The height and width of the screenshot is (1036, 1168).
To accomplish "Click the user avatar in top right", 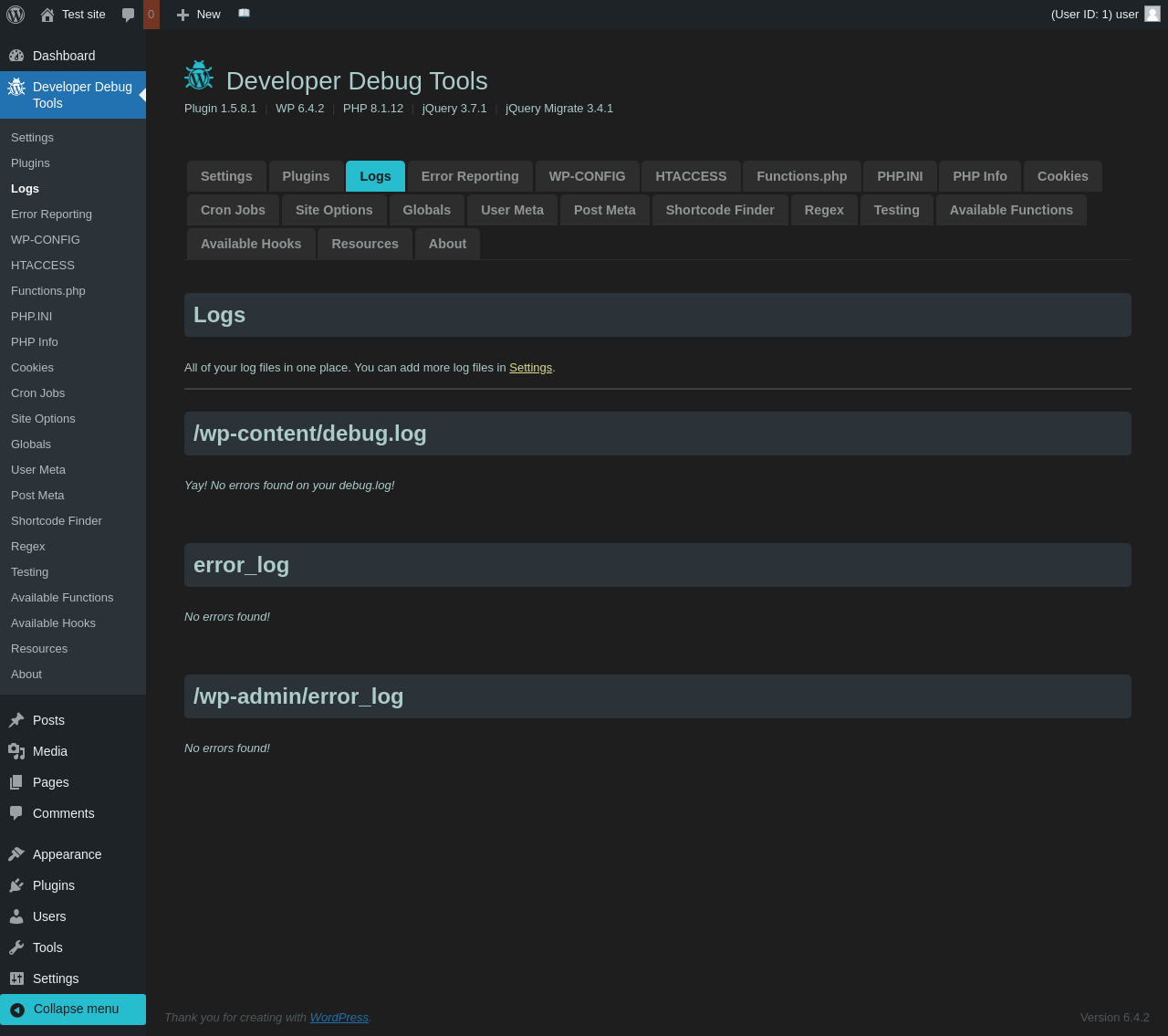I will click(1152, 14).
